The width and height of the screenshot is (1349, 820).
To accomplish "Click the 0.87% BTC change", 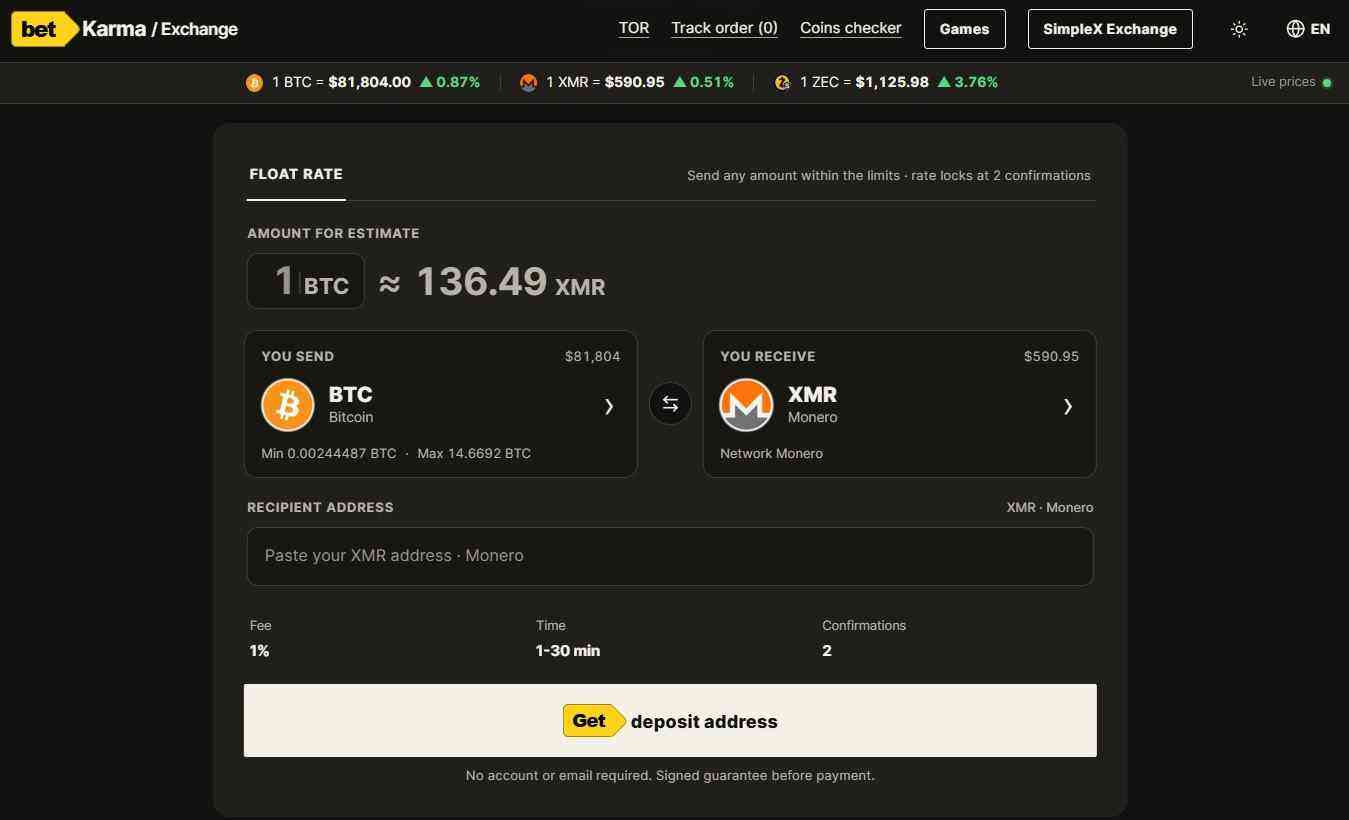I will 450,82.
